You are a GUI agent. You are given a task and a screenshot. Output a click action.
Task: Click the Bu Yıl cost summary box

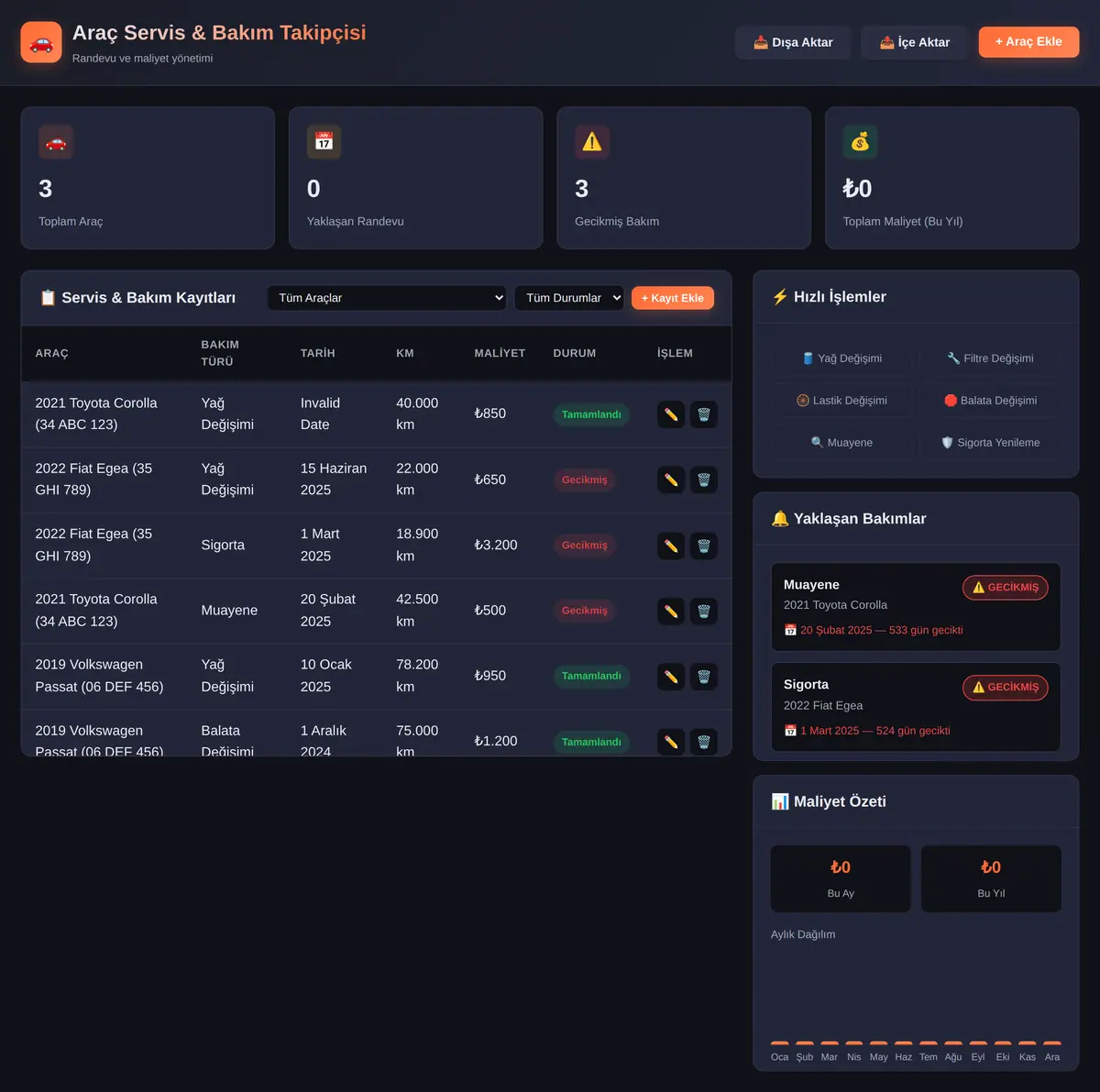coord(991,878)
